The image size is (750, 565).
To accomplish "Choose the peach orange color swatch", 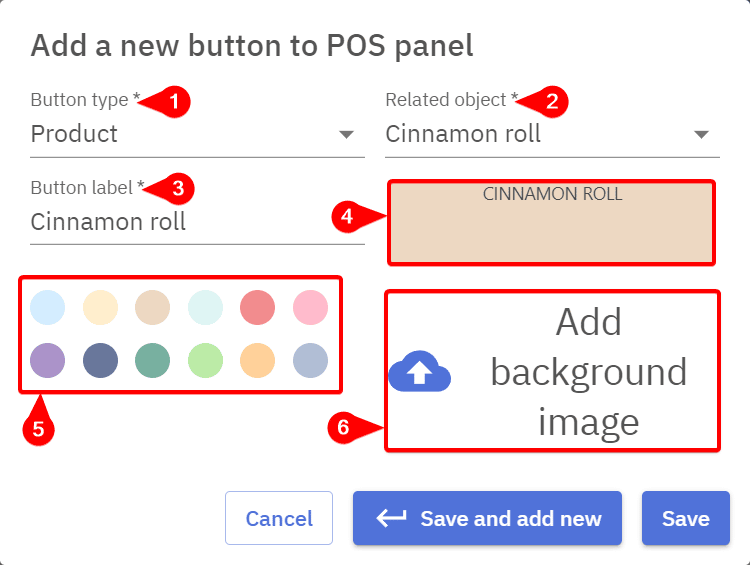I will point(258,359).
